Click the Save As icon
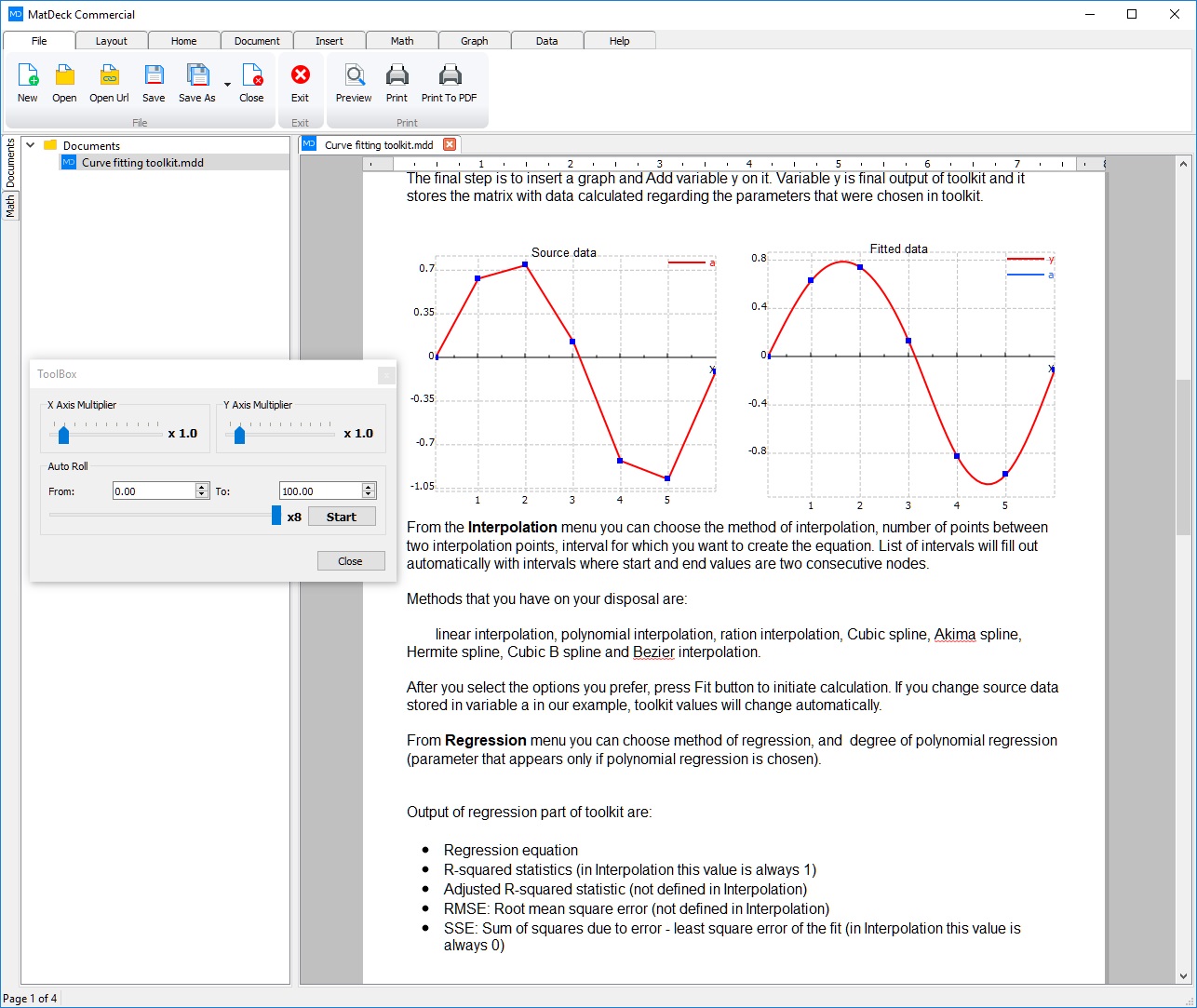 (x=196, y=83)
